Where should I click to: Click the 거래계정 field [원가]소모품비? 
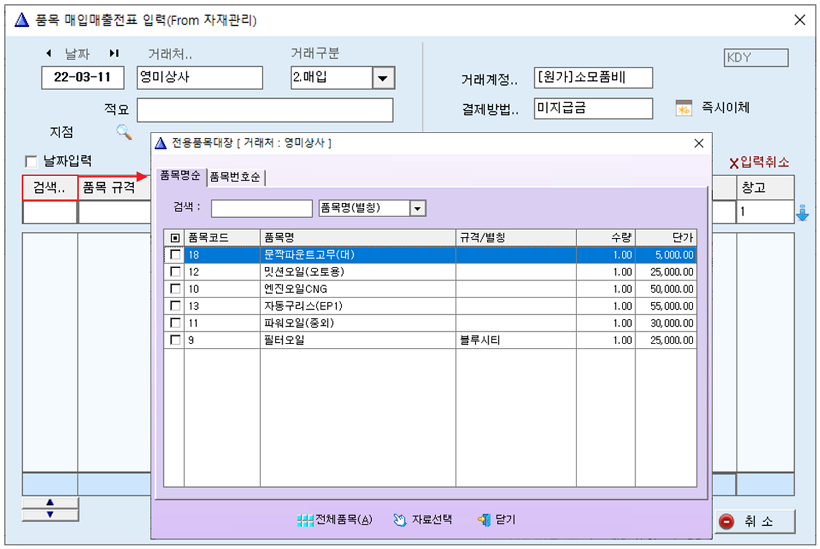[593, 77]
